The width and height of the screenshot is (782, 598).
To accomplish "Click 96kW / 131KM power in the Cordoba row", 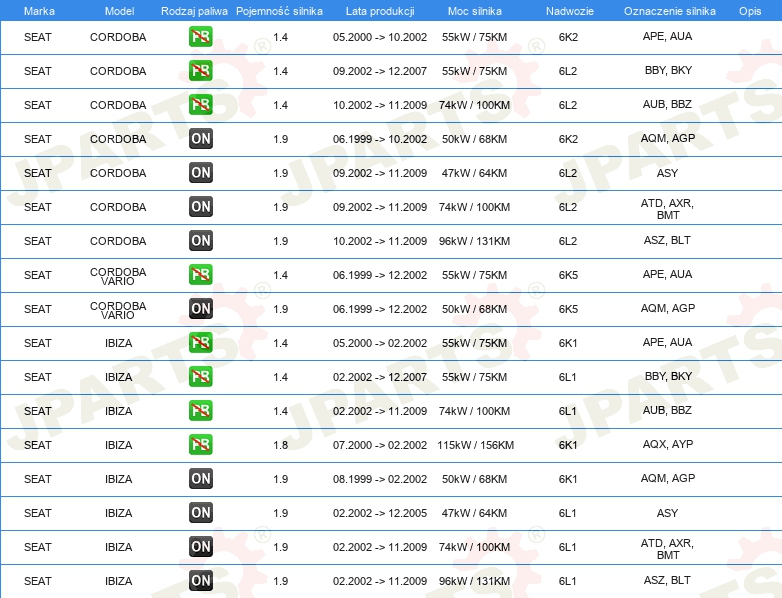I will pos(474,241).
